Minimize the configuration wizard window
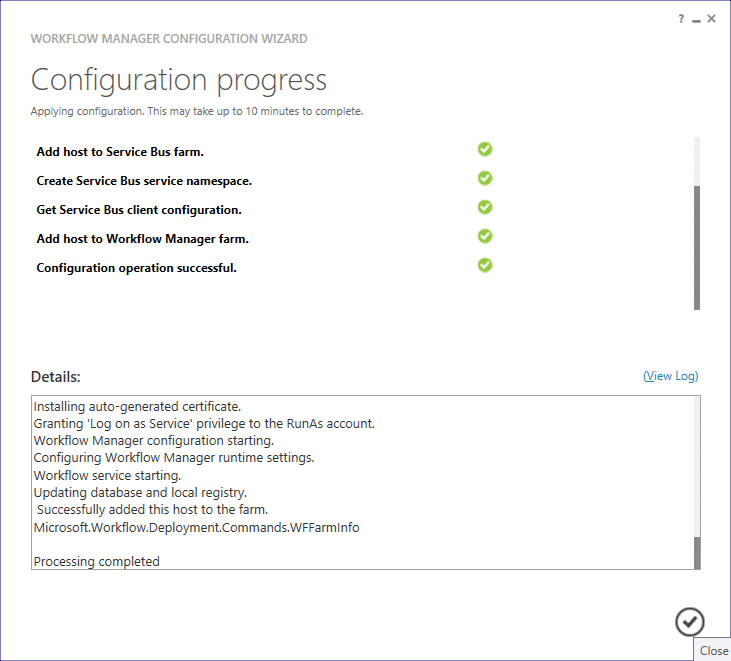Viewport: 731px width, 661px height. pyautogui.click(x=696, y=20)
